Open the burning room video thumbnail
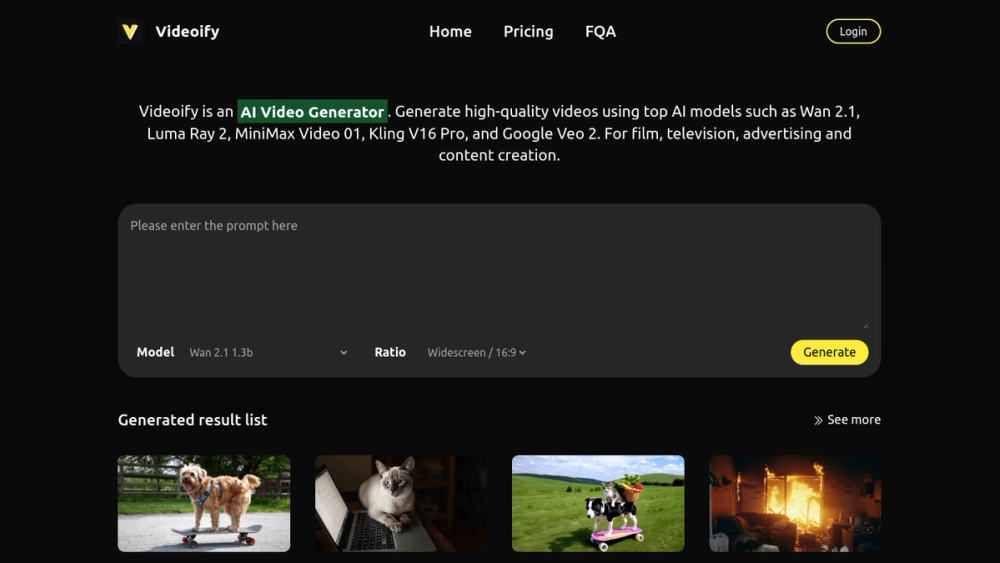This screenshot has width=1000, height=563. coord(795,503)
